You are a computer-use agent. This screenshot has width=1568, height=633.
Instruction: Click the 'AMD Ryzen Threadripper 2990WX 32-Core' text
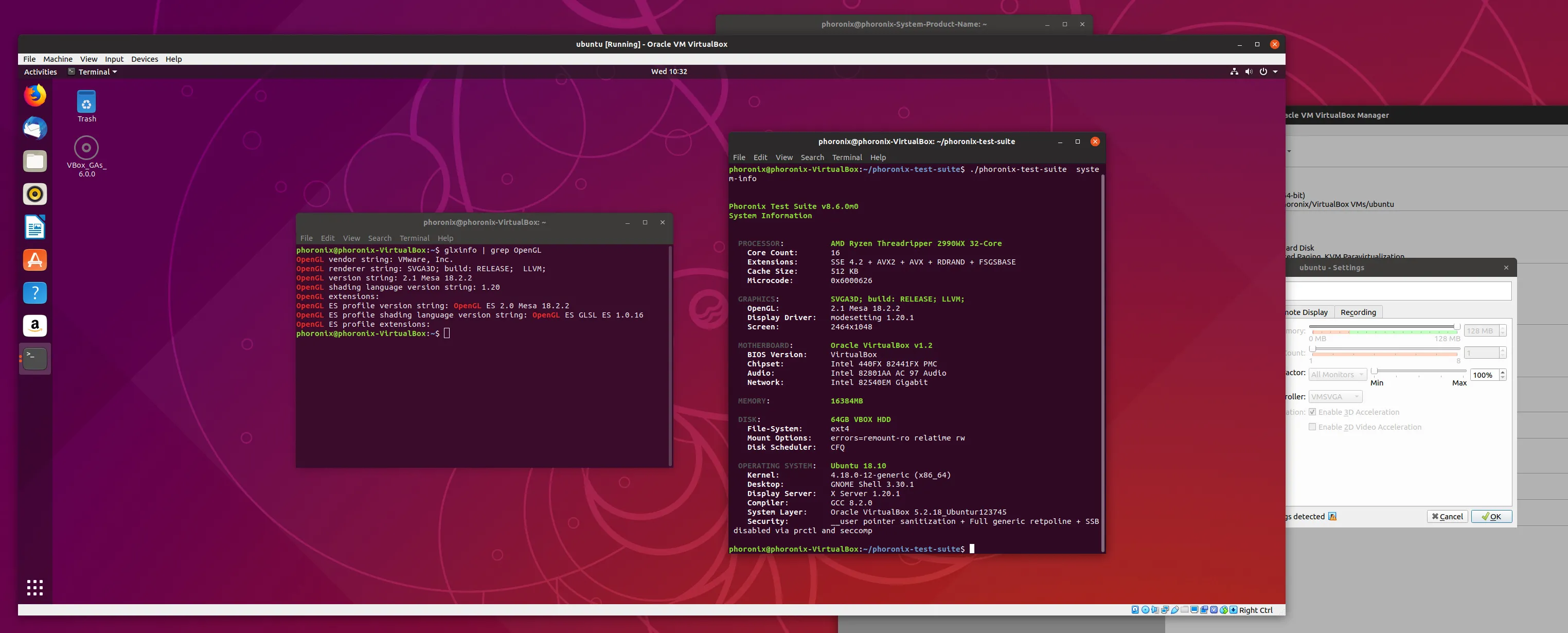(916, 243)
